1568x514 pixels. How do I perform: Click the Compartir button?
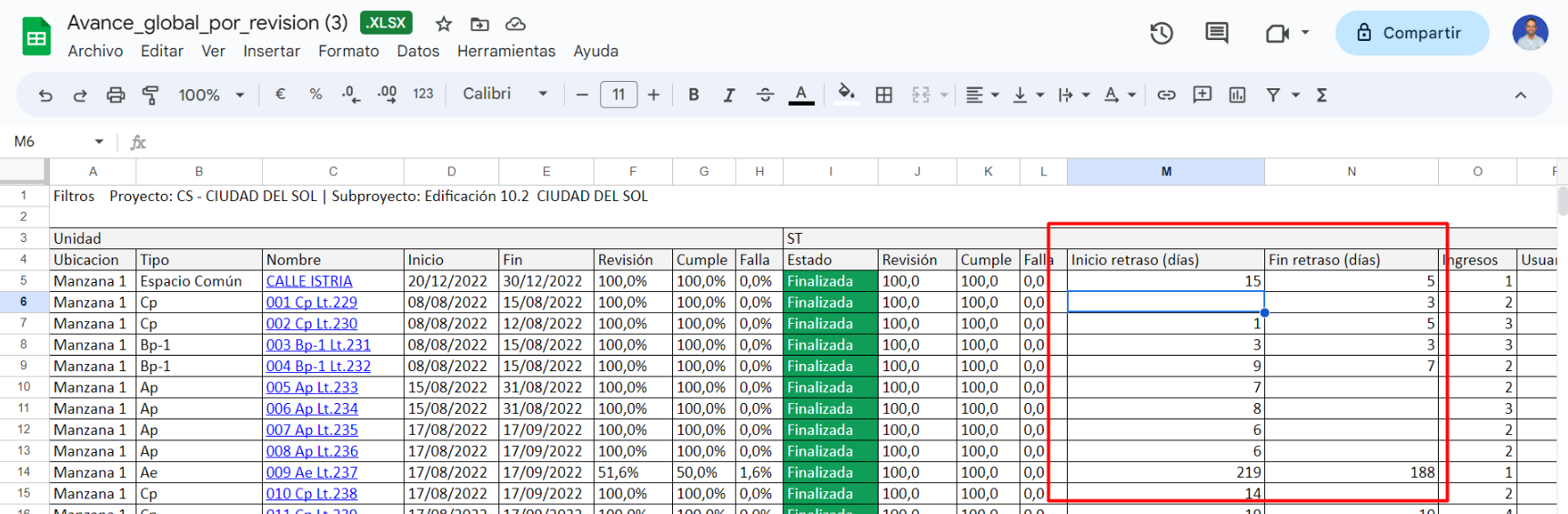click(1411, 34)
